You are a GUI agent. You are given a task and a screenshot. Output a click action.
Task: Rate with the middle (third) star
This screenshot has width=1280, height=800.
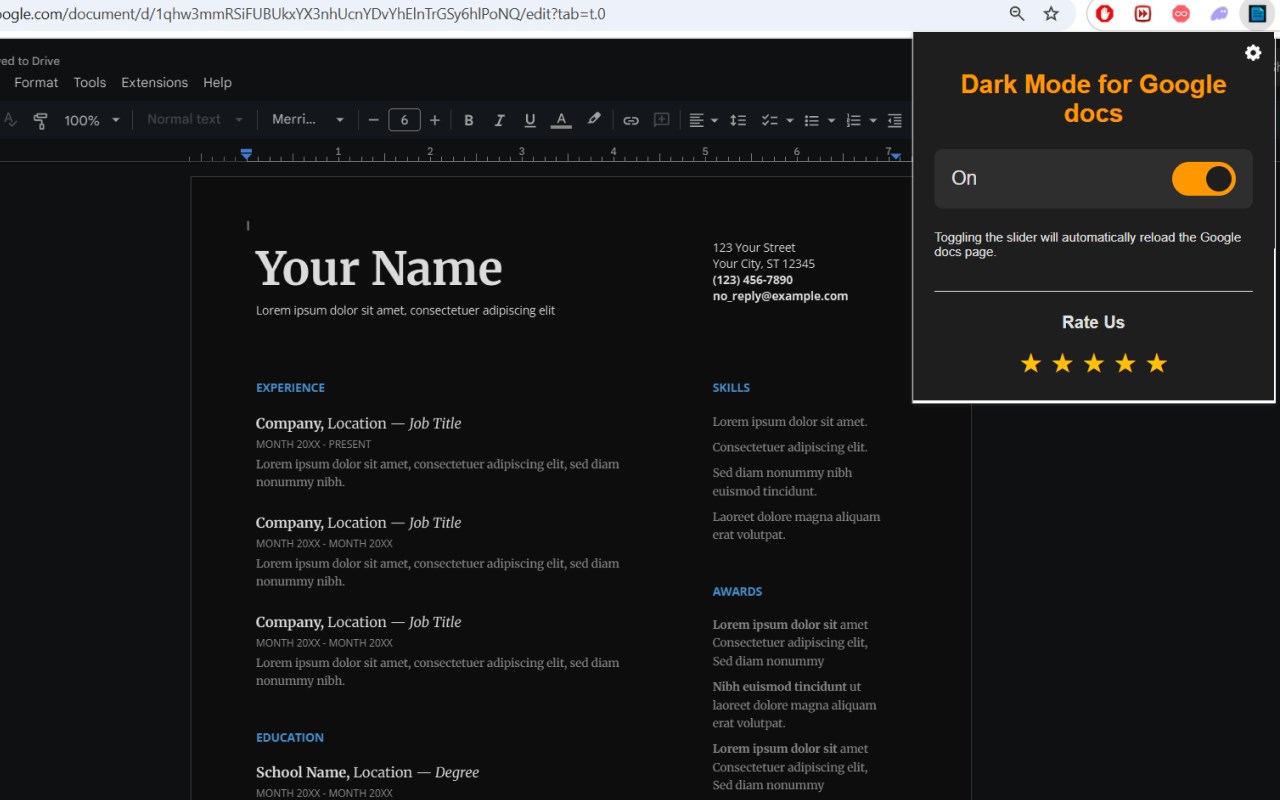[x=1094, y=363]
